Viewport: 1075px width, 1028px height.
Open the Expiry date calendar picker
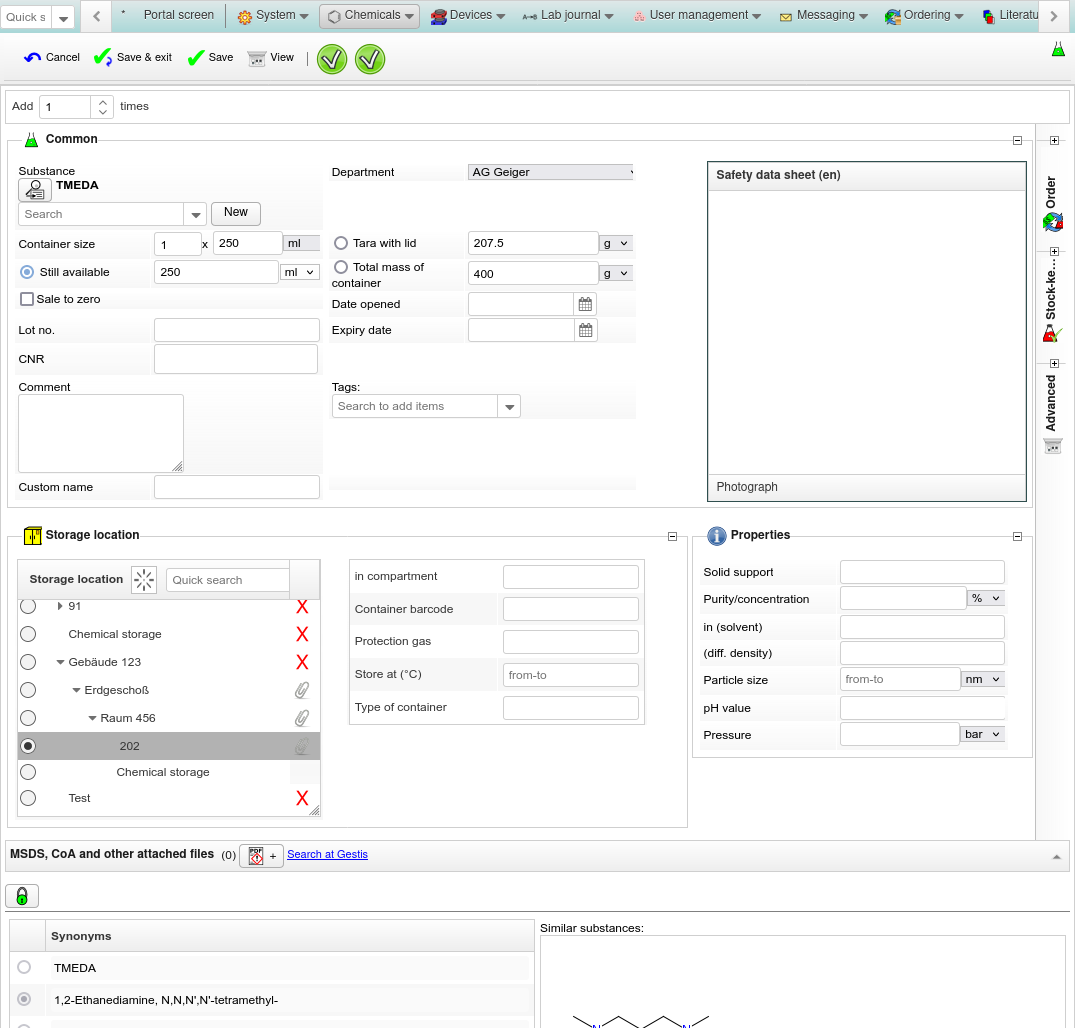pyautogui.click(x=586, y=330)
